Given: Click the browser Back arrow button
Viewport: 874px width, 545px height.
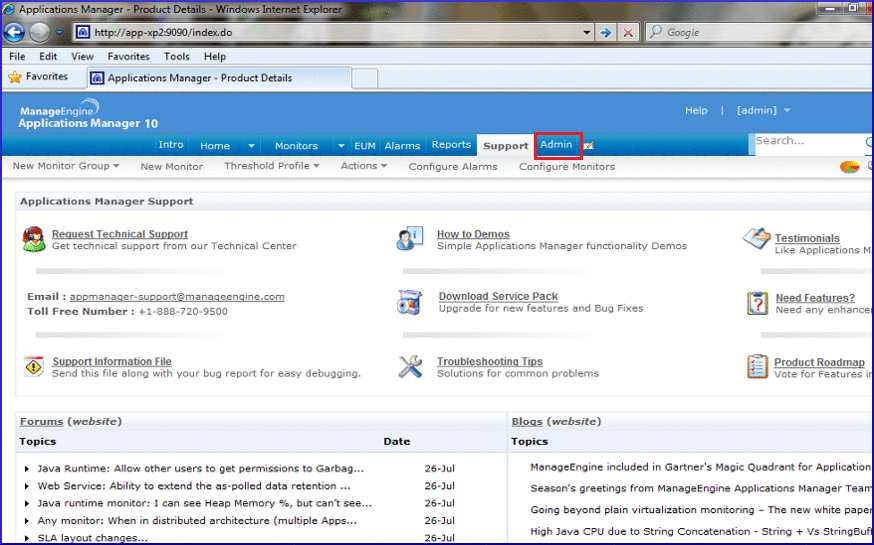Looking at the screenshot, I should pyautogui.click(x=14, y=32).
